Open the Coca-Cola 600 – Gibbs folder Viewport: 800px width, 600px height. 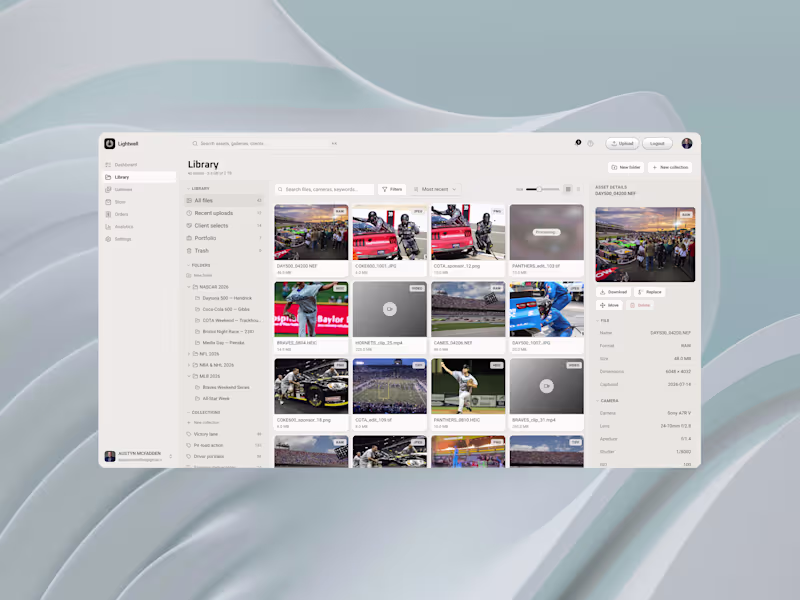click(226, 309)
